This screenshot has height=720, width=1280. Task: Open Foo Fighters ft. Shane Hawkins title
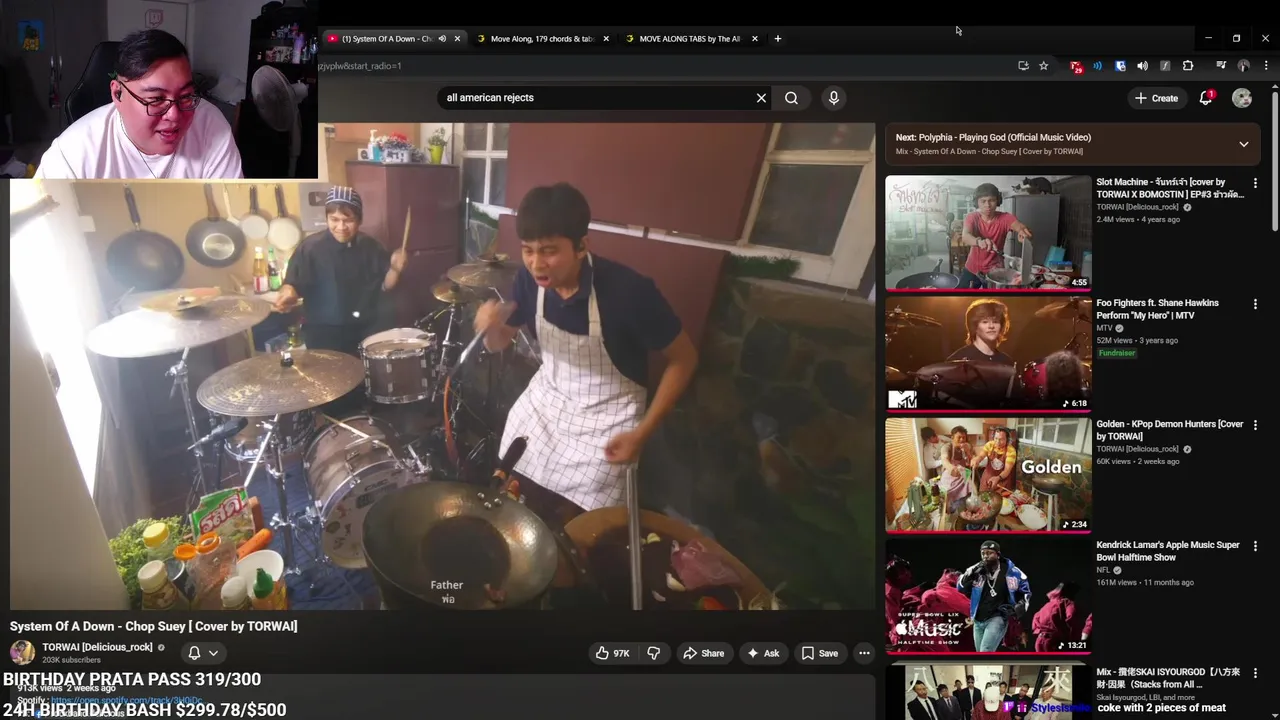tap(1158, 309)
